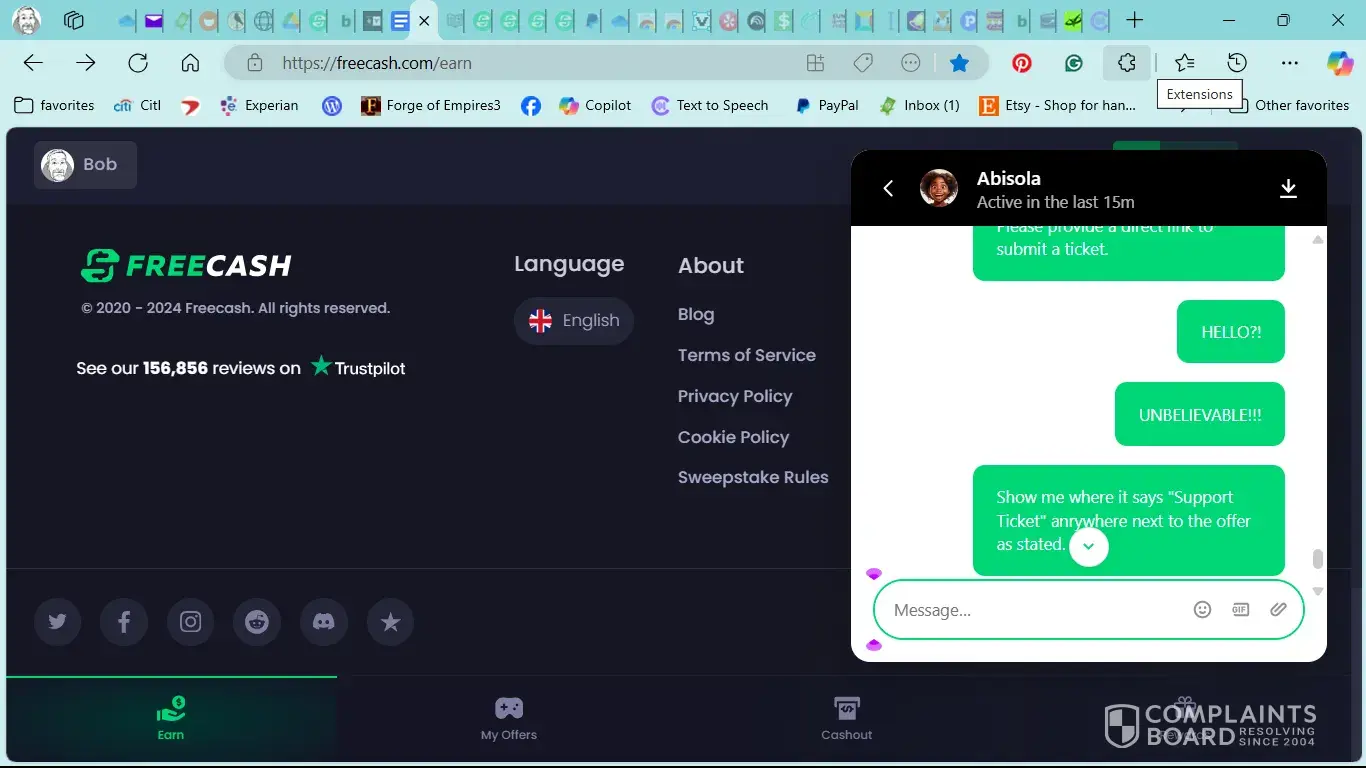View site information via the lock icon
1366x768 pixels.
coord(255,63)
